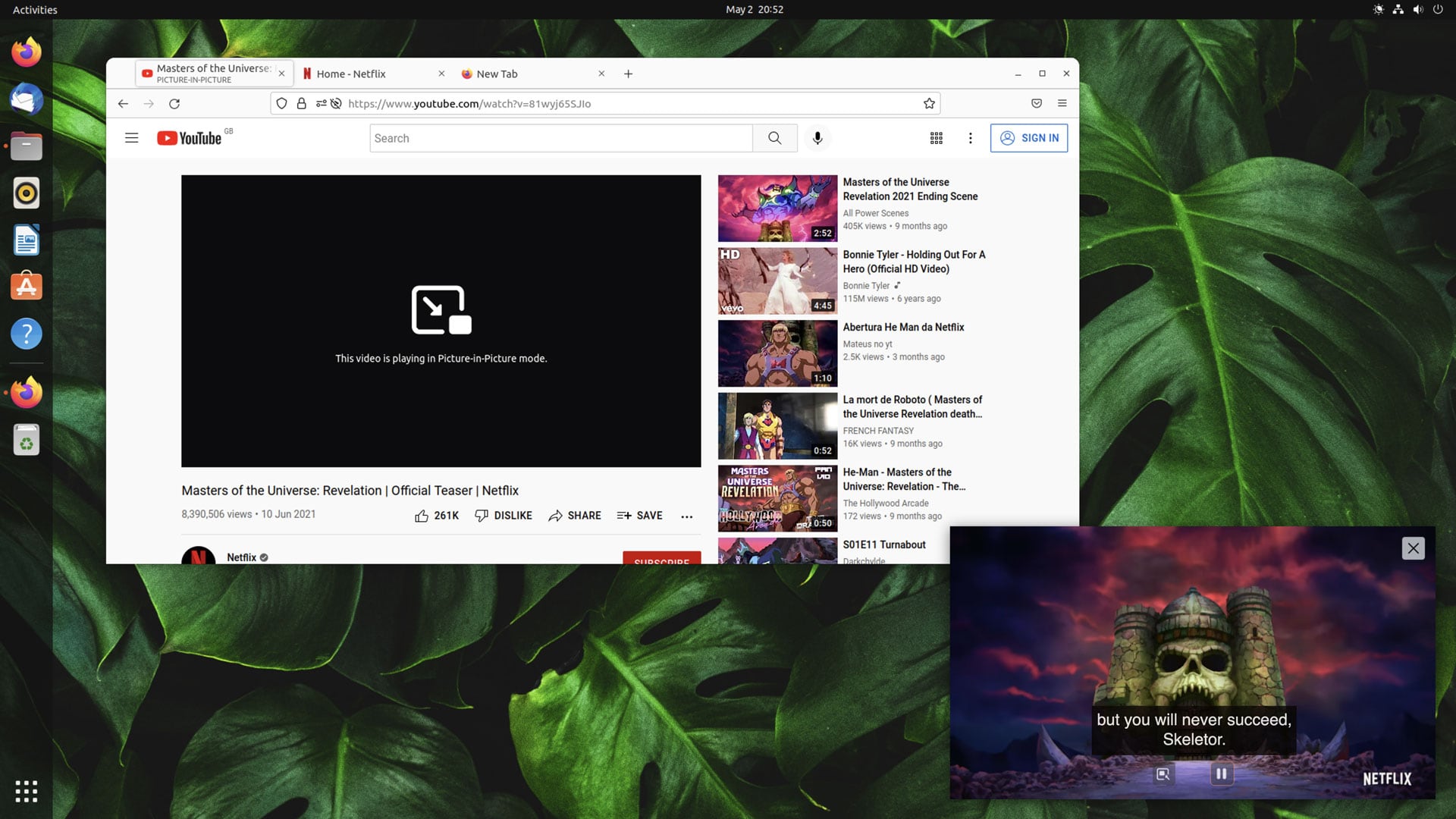Open Activities overview
Image resolution: width=1456 pixels, height=819 pixels.
coord(35,10)
